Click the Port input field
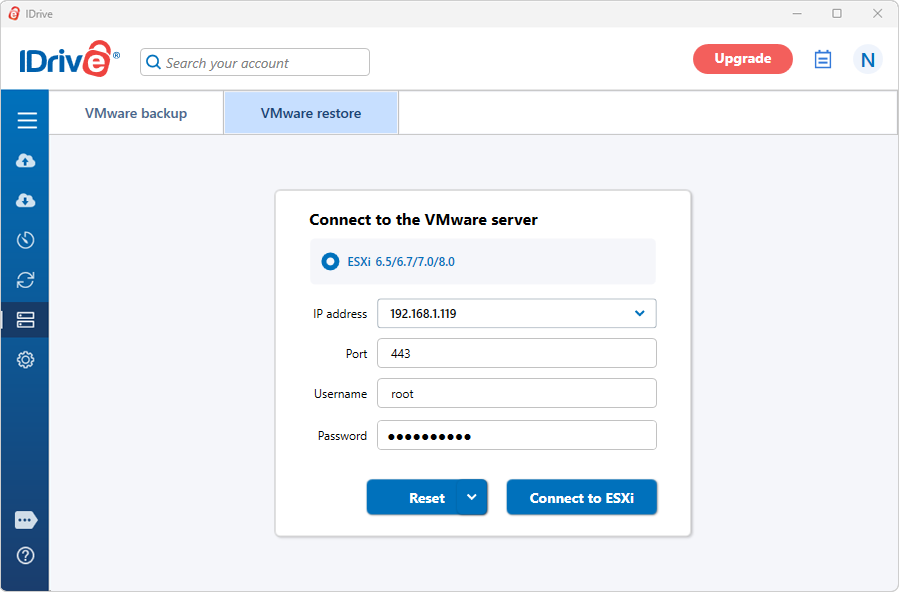 517,353
